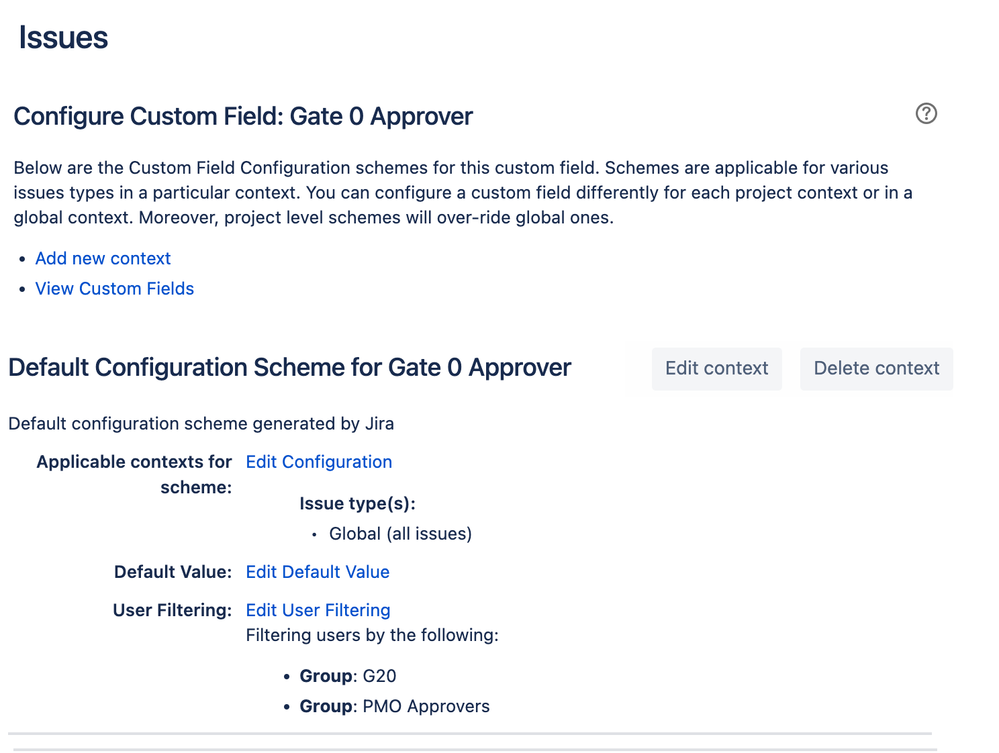Open the View Custom Fields link
Screen dimensions: 999x753
(x=114, y=289)
